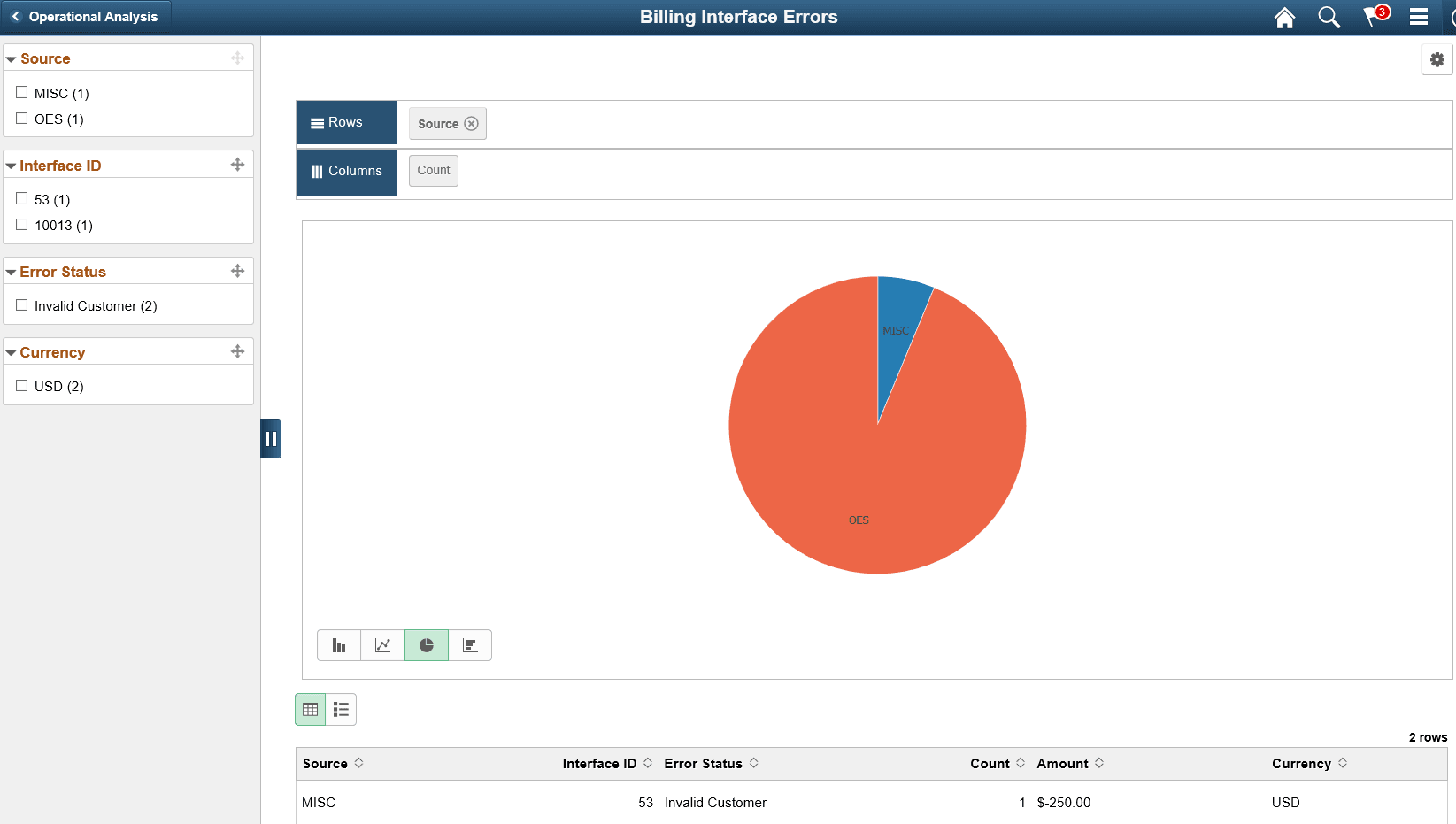
Task: Switch results to list view
Action: [x=341, y=709]
